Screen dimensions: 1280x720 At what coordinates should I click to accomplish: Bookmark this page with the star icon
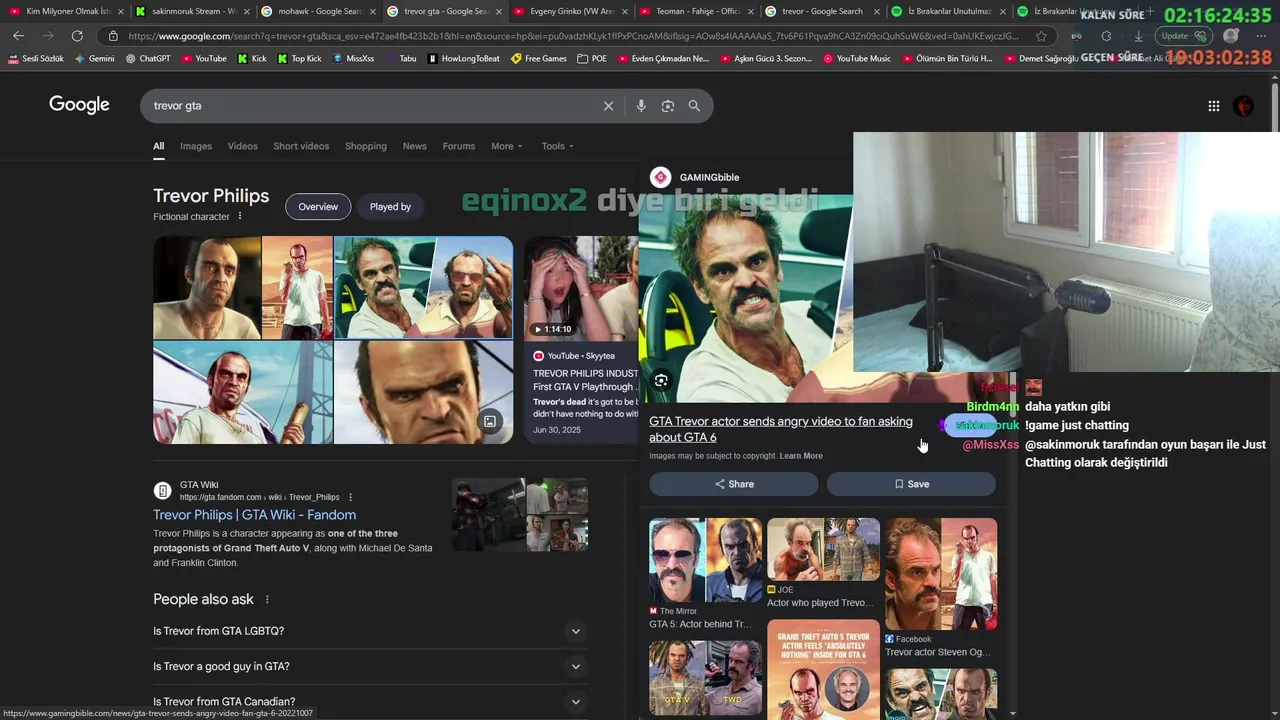coord(1041,36)
